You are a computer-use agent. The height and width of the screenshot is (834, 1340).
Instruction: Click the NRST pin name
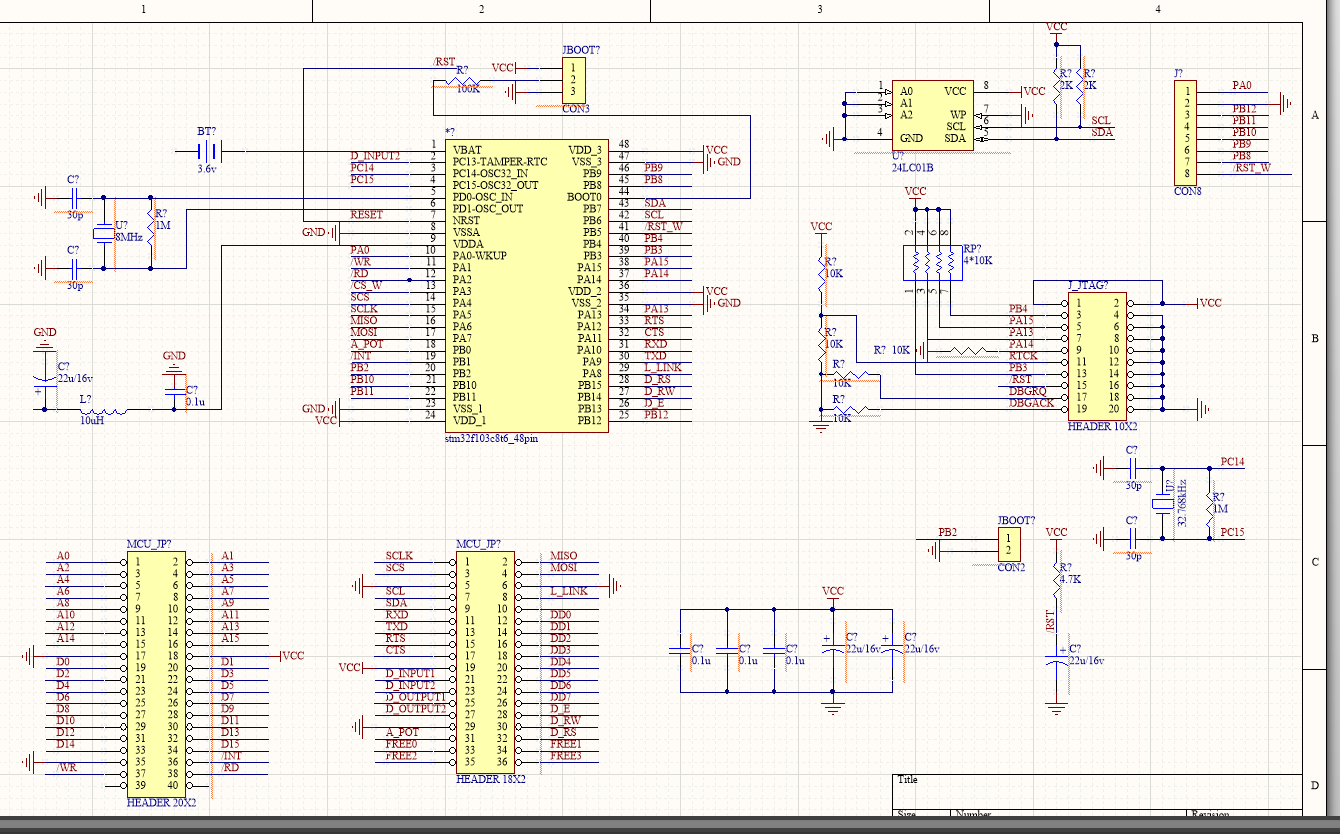point(466,220)
